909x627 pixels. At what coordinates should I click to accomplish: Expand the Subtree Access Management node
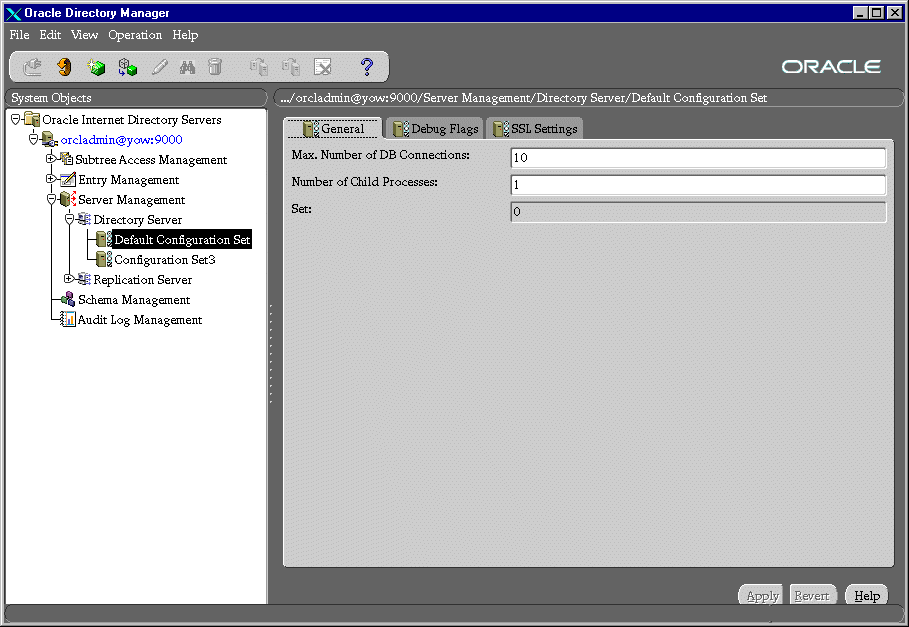coord(51,159)
